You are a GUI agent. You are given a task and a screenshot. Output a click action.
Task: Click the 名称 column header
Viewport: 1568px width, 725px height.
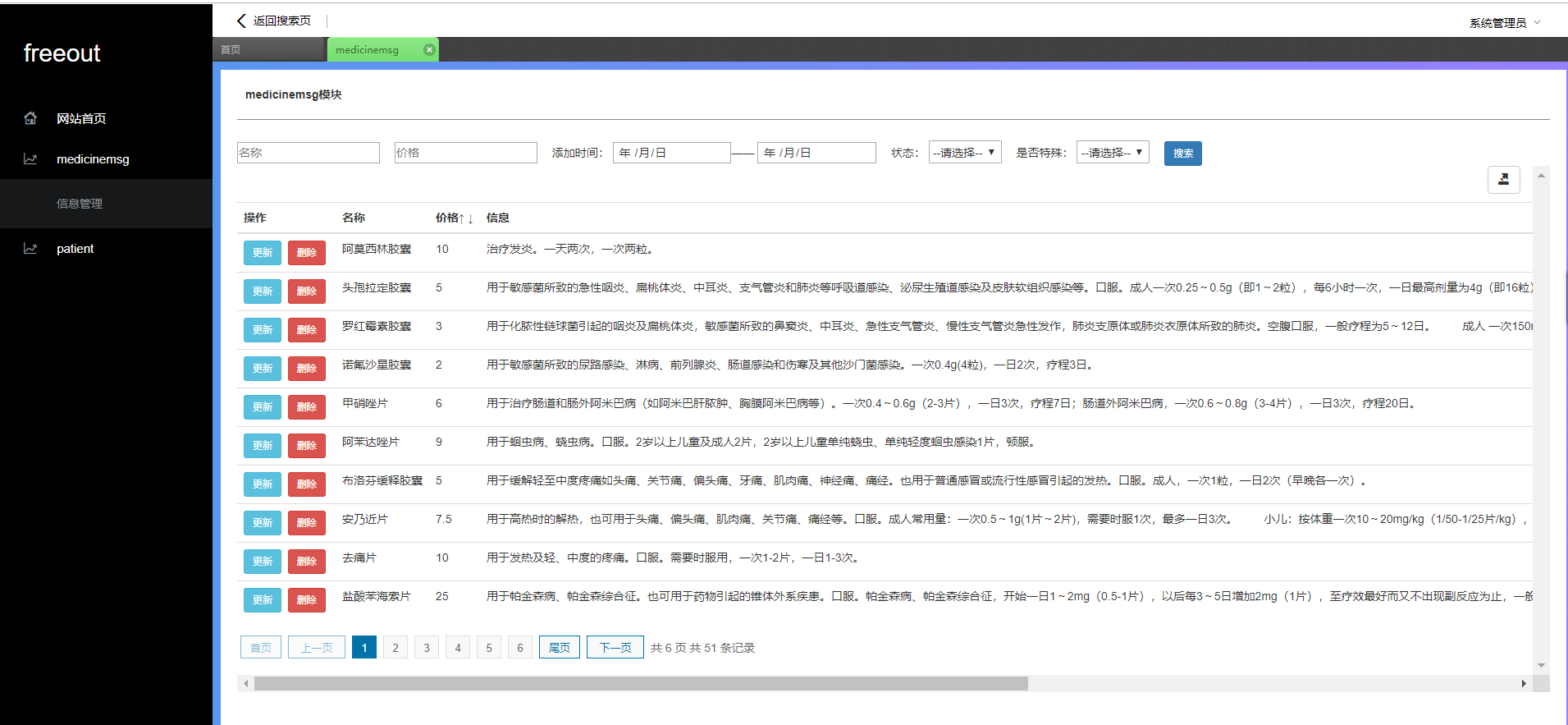click(x=354, y=218)
